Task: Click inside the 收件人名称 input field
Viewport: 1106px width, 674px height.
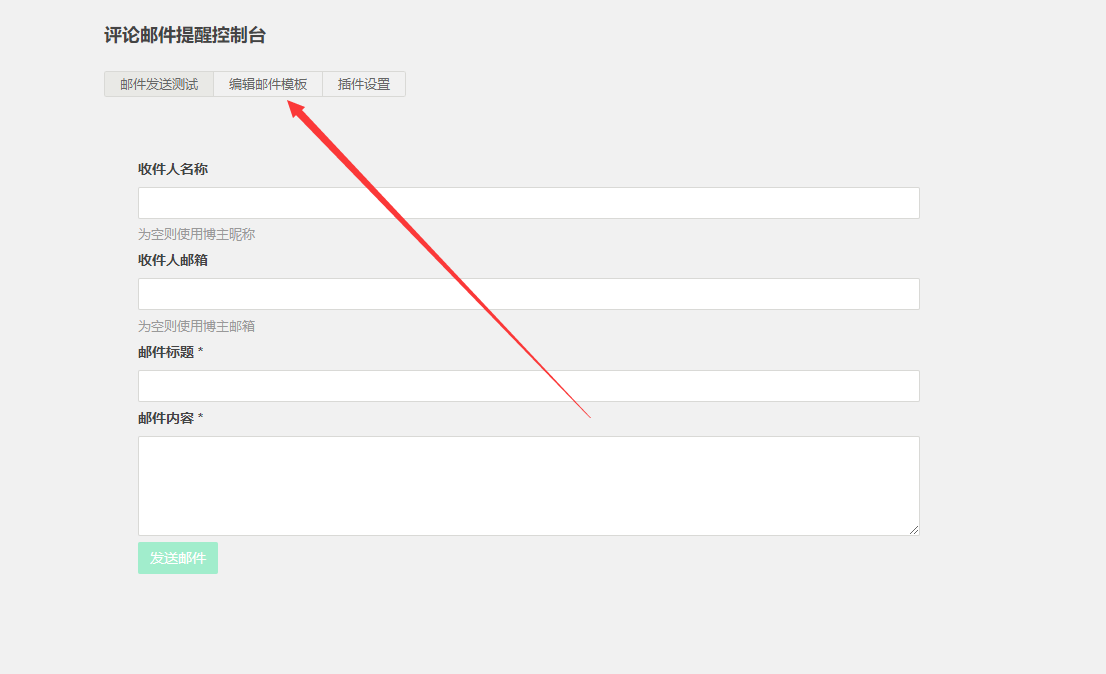Action: (528, 202)
